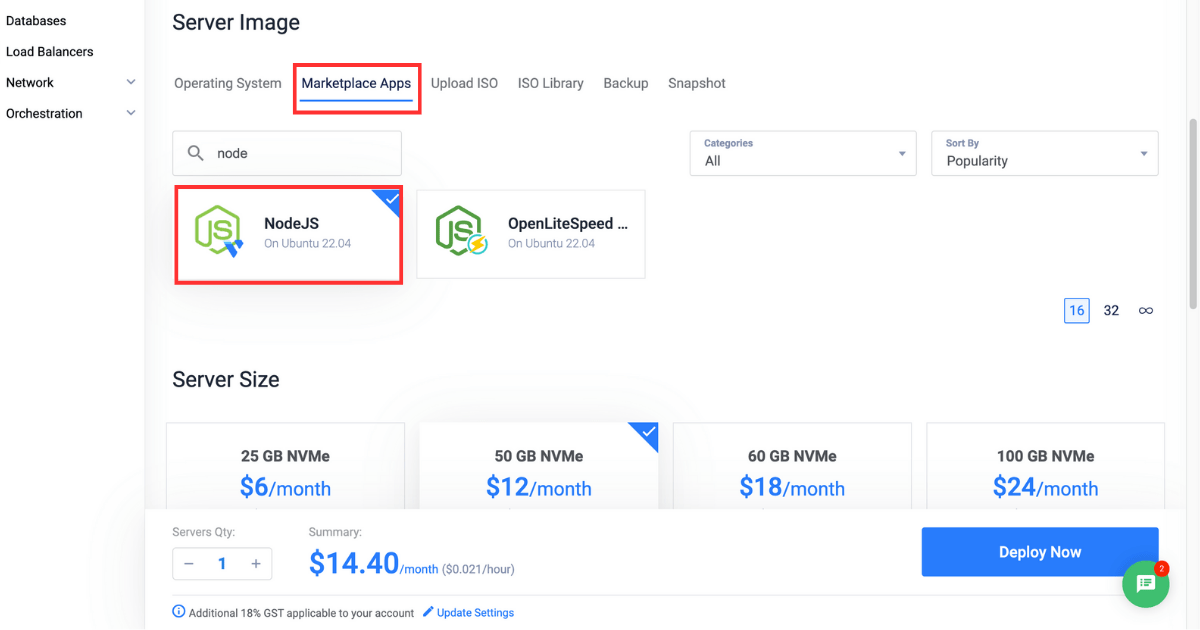Image resolution: width=1200 pixels, height=630 pixels.
Task: Select the 100 GB NVMe server size
Action: 1045,470
